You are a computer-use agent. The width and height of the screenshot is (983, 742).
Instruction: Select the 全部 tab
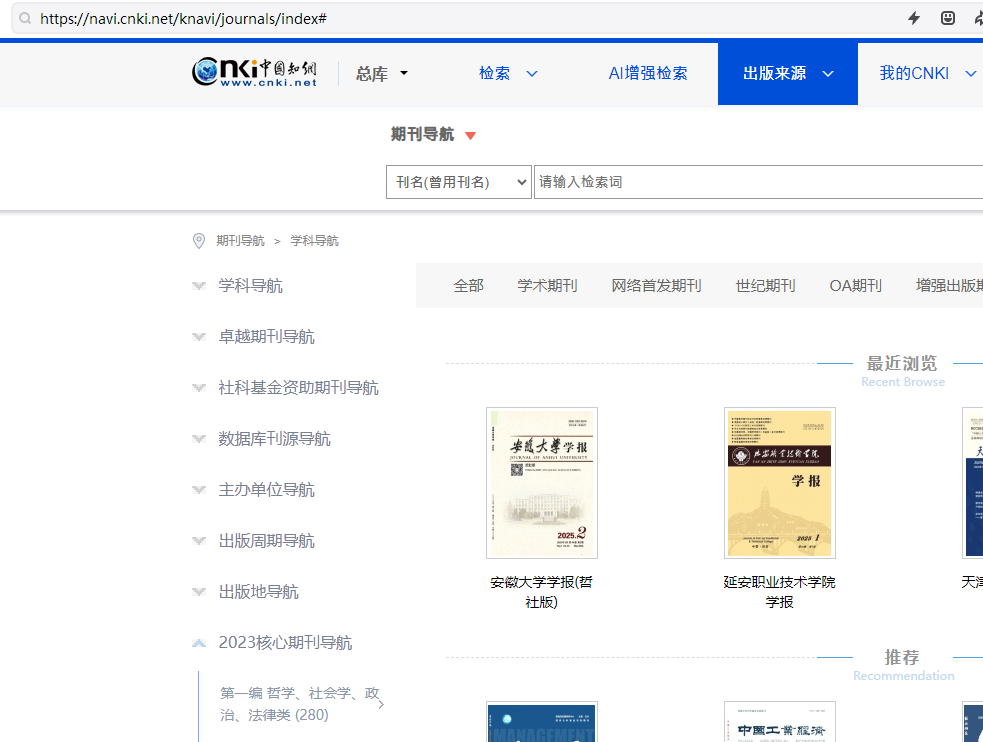coord(468,286)
